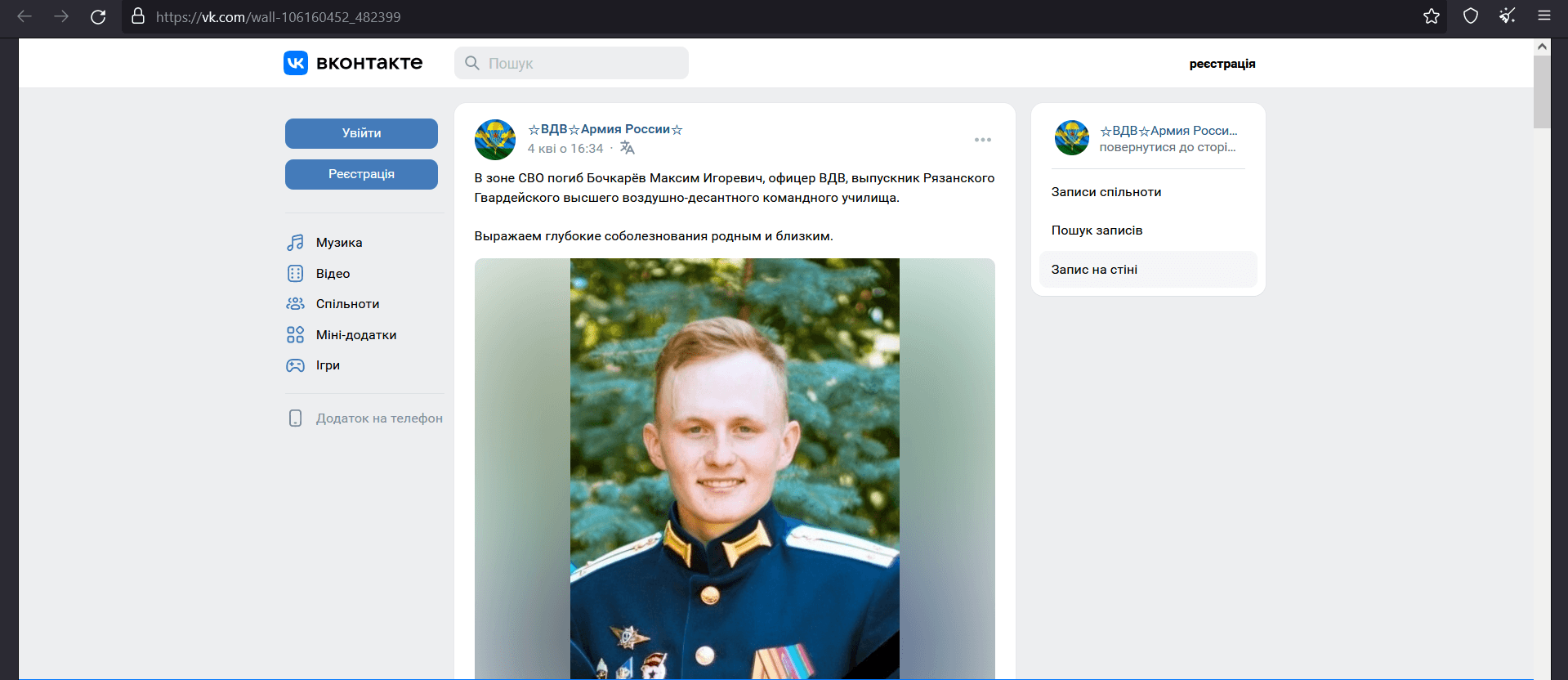Open the Ігри games icon
Image resolution: width=1568 pixels, height=680 pixels.
pyautogui.click(x=295, y=365)
